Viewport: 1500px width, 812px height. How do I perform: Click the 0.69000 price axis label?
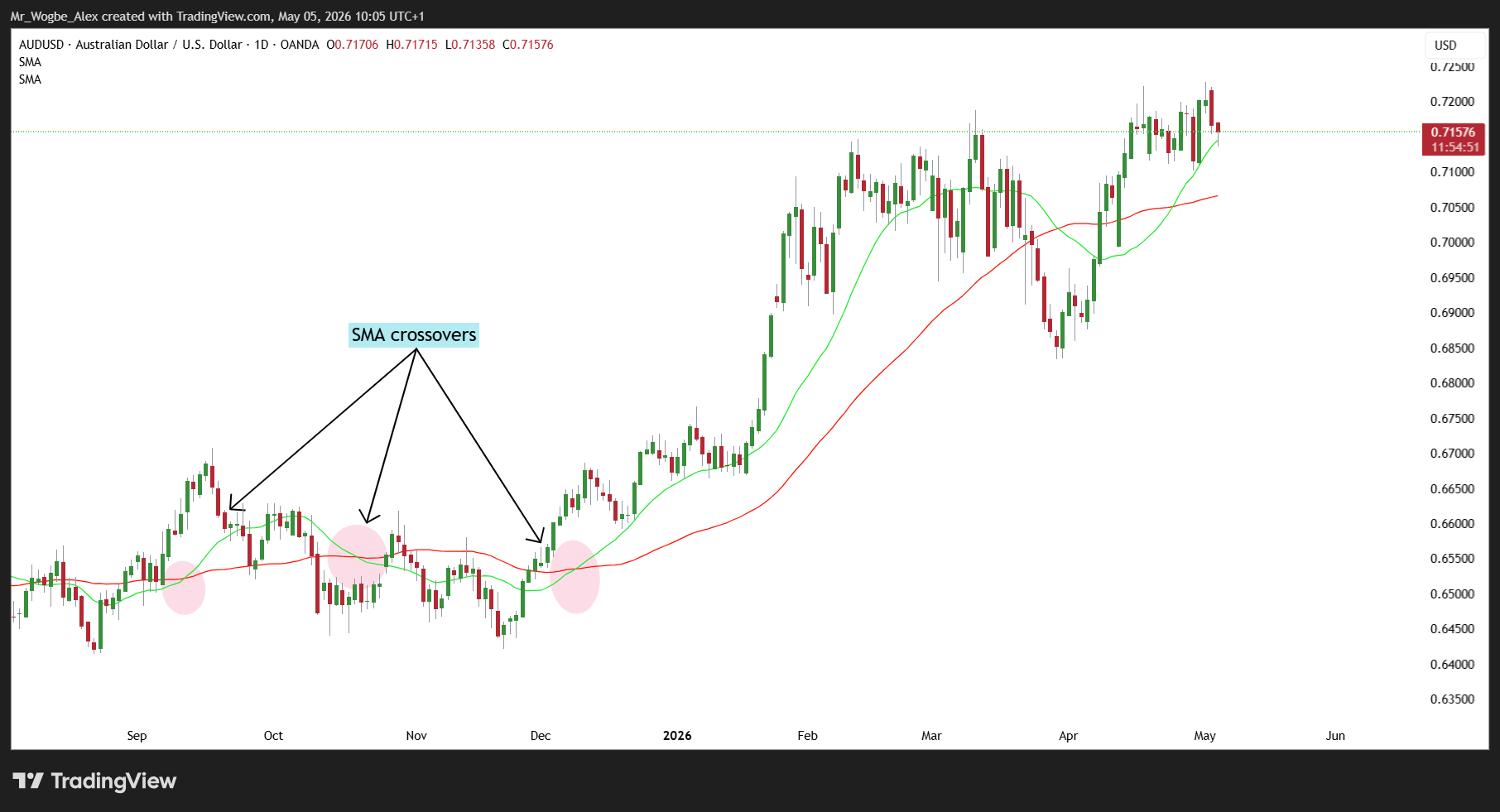(x=1452, y=313)
